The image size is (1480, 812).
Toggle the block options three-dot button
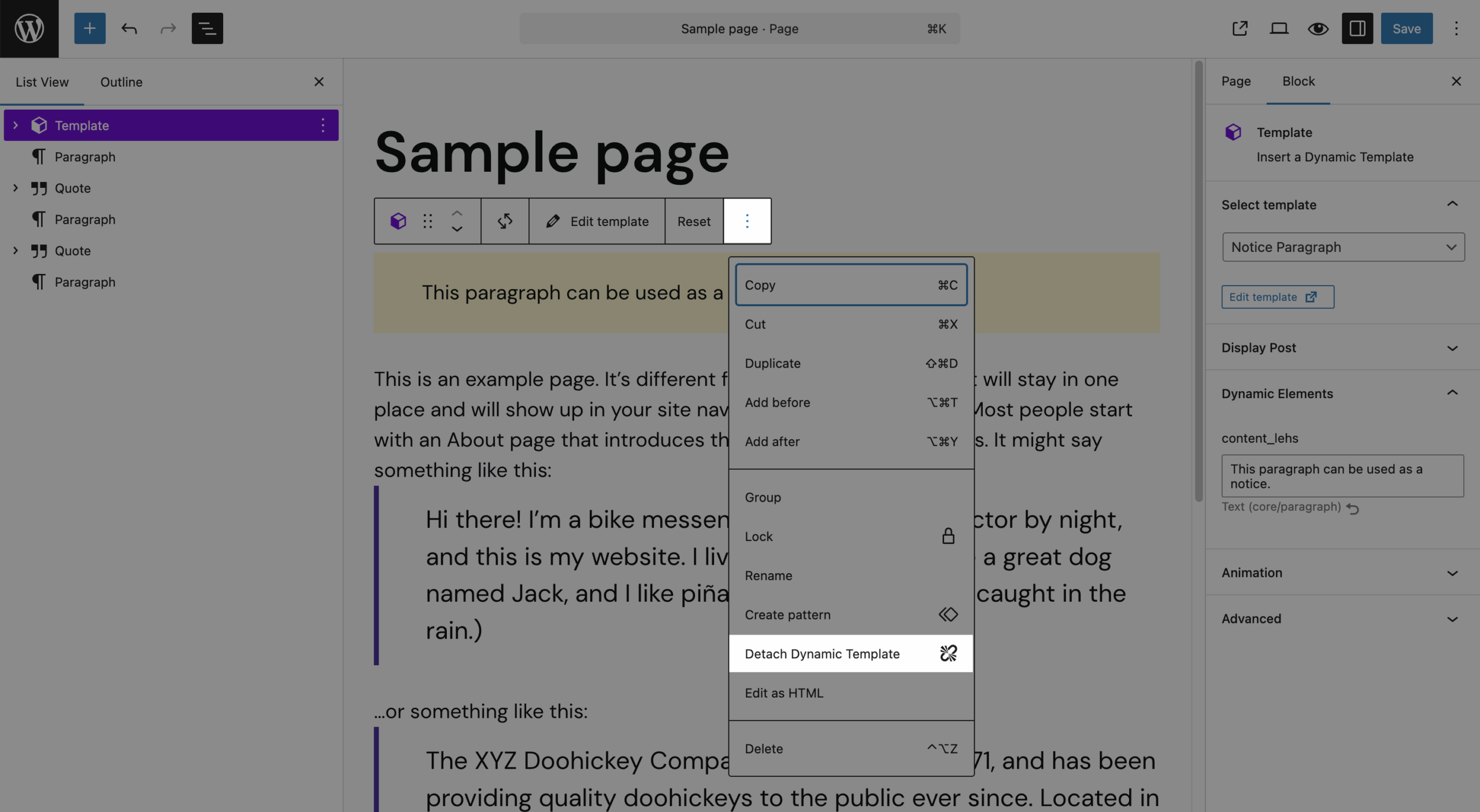pos(747,221)
